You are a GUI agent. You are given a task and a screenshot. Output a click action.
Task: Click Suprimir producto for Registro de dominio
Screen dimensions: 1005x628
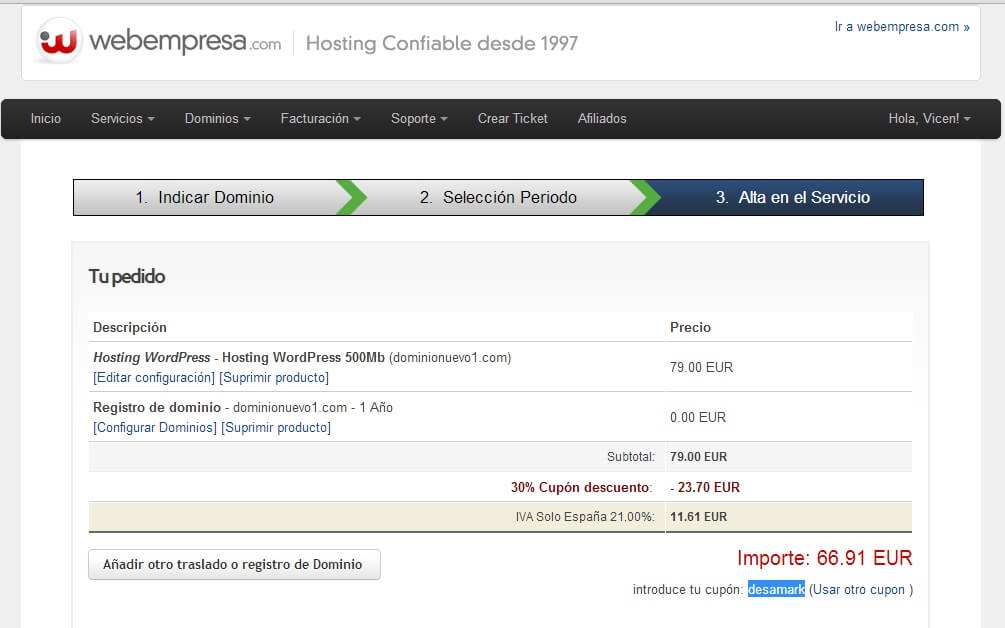pyautogui.click(x=276, y=427)
